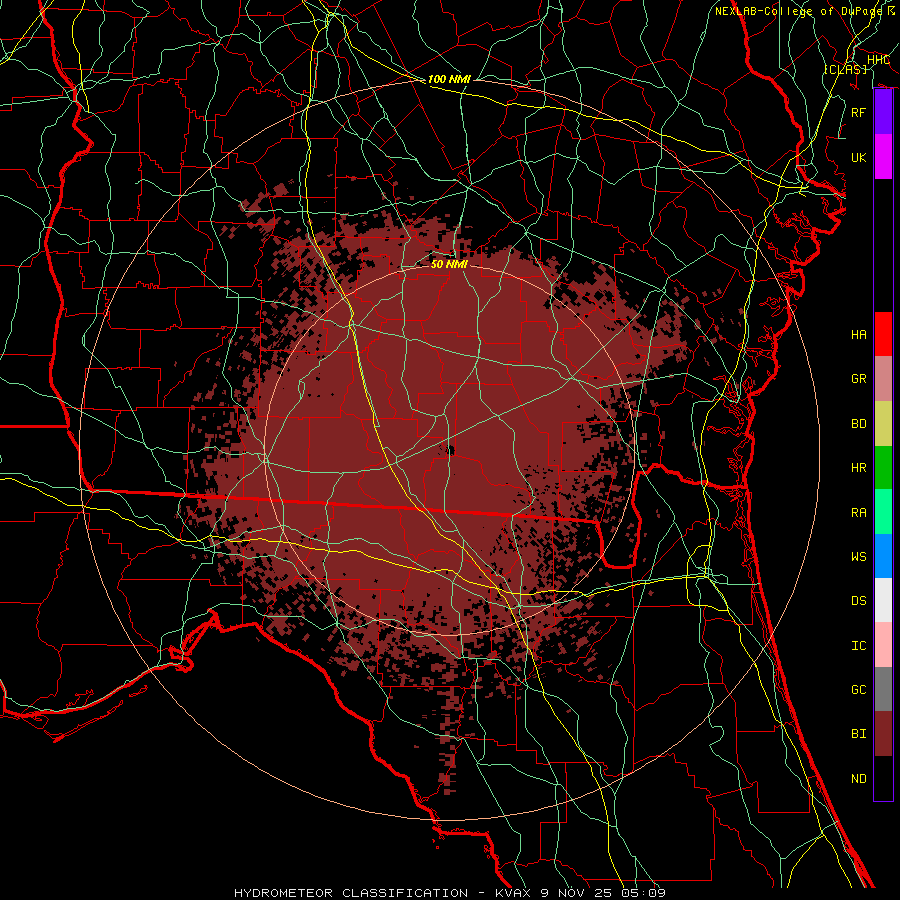Click the magenta UK legend color swatch
Viewport: 900px width, 900px height.
coord(883,157)
